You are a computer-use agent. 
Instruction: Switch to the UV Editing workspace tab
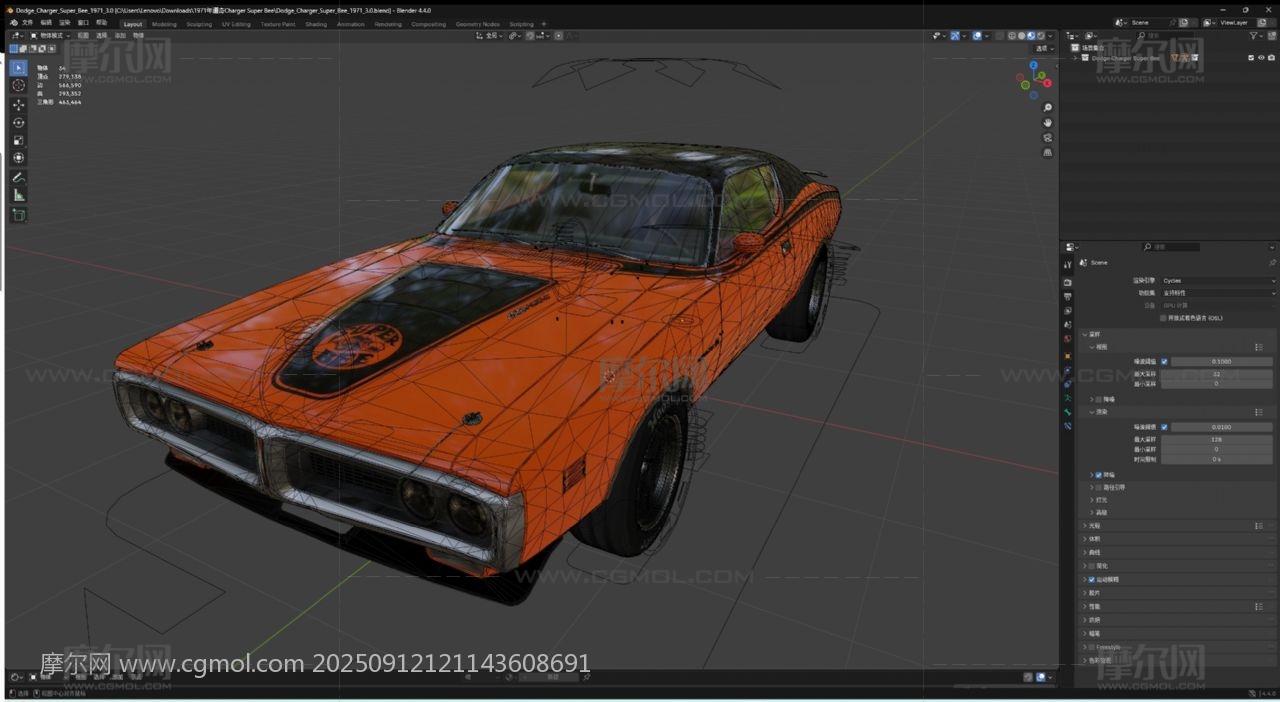coord(236,24)
